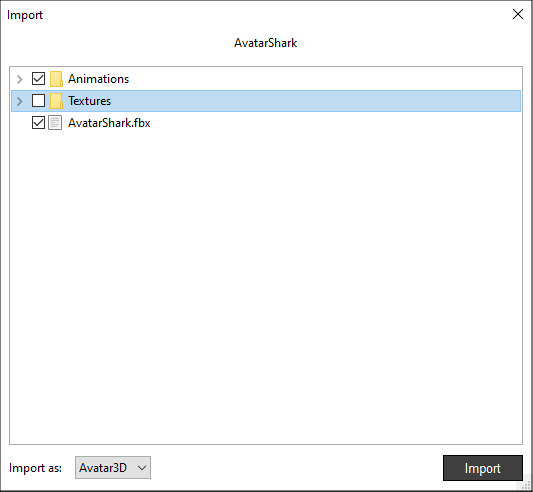Click the AvatarShark package title

265,43
